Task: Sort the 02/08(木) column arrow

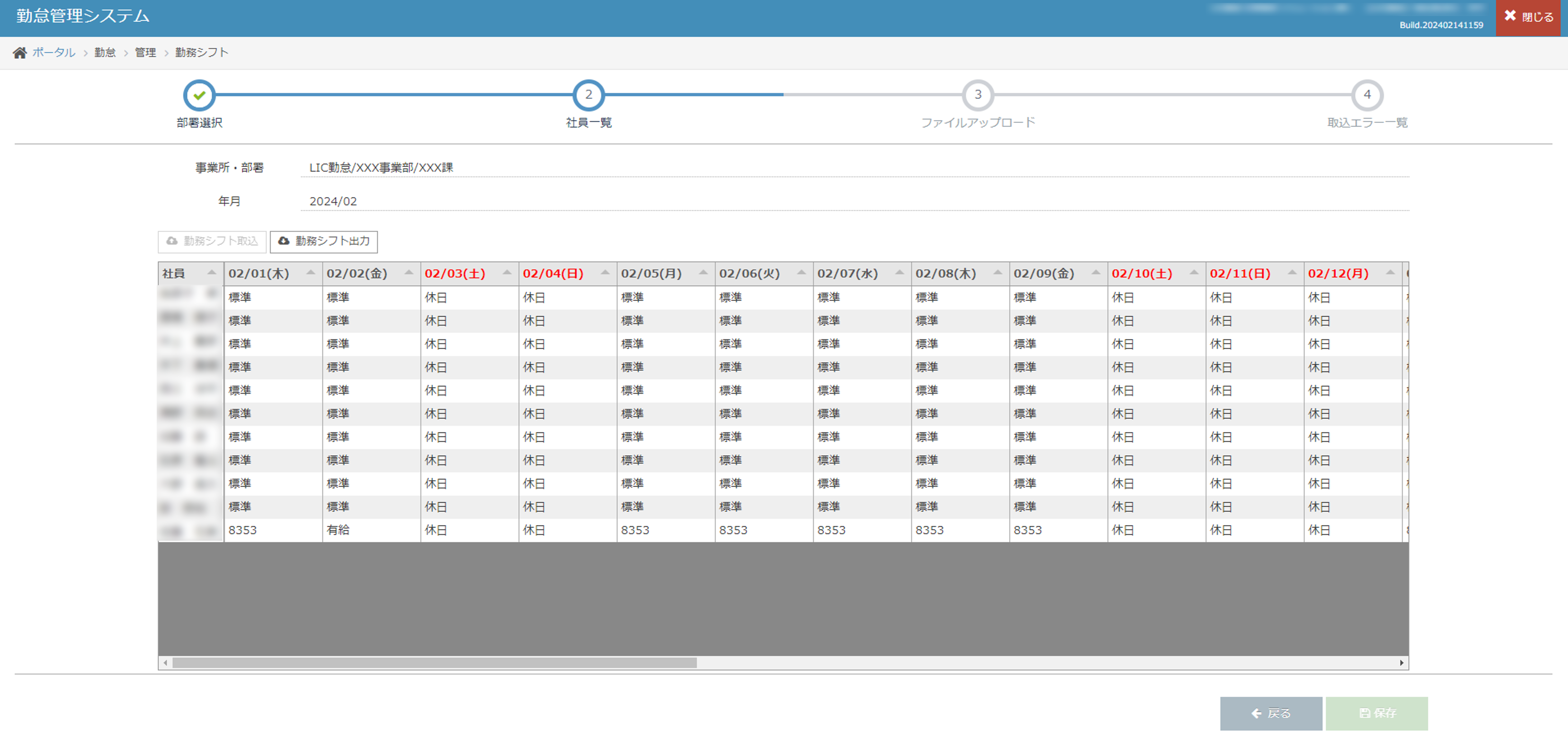Action: tap(998, 273)
